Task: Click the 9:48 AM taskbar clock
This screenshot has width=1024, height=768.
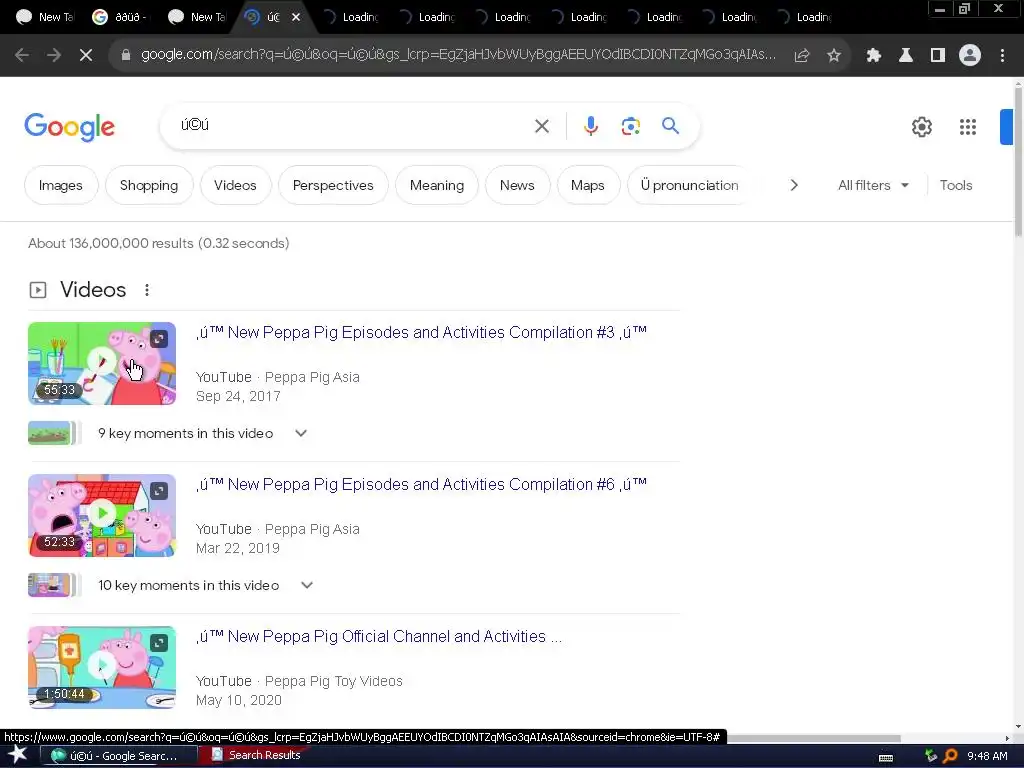Action: click(x=987, y=756)
